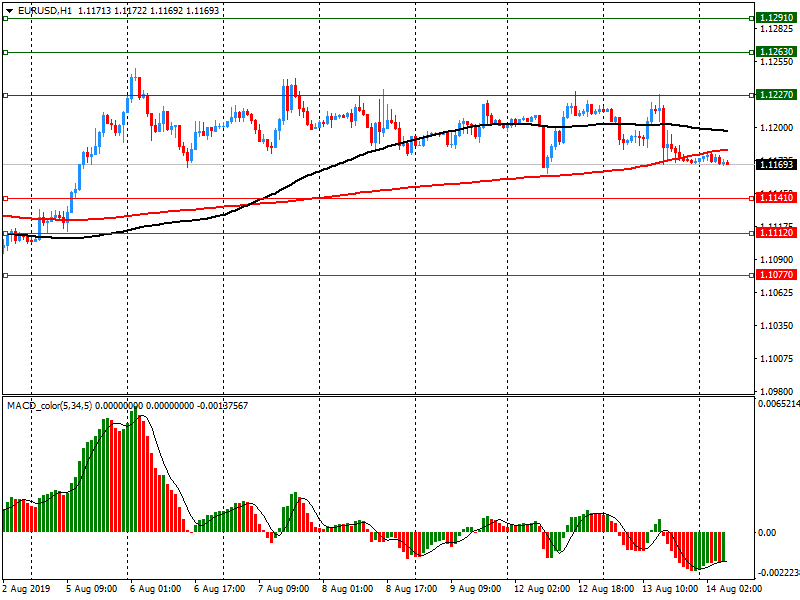Select the 12 Aug 18:00 time label
The height and width of the screenshot is (600, 800).
(606, 589)
